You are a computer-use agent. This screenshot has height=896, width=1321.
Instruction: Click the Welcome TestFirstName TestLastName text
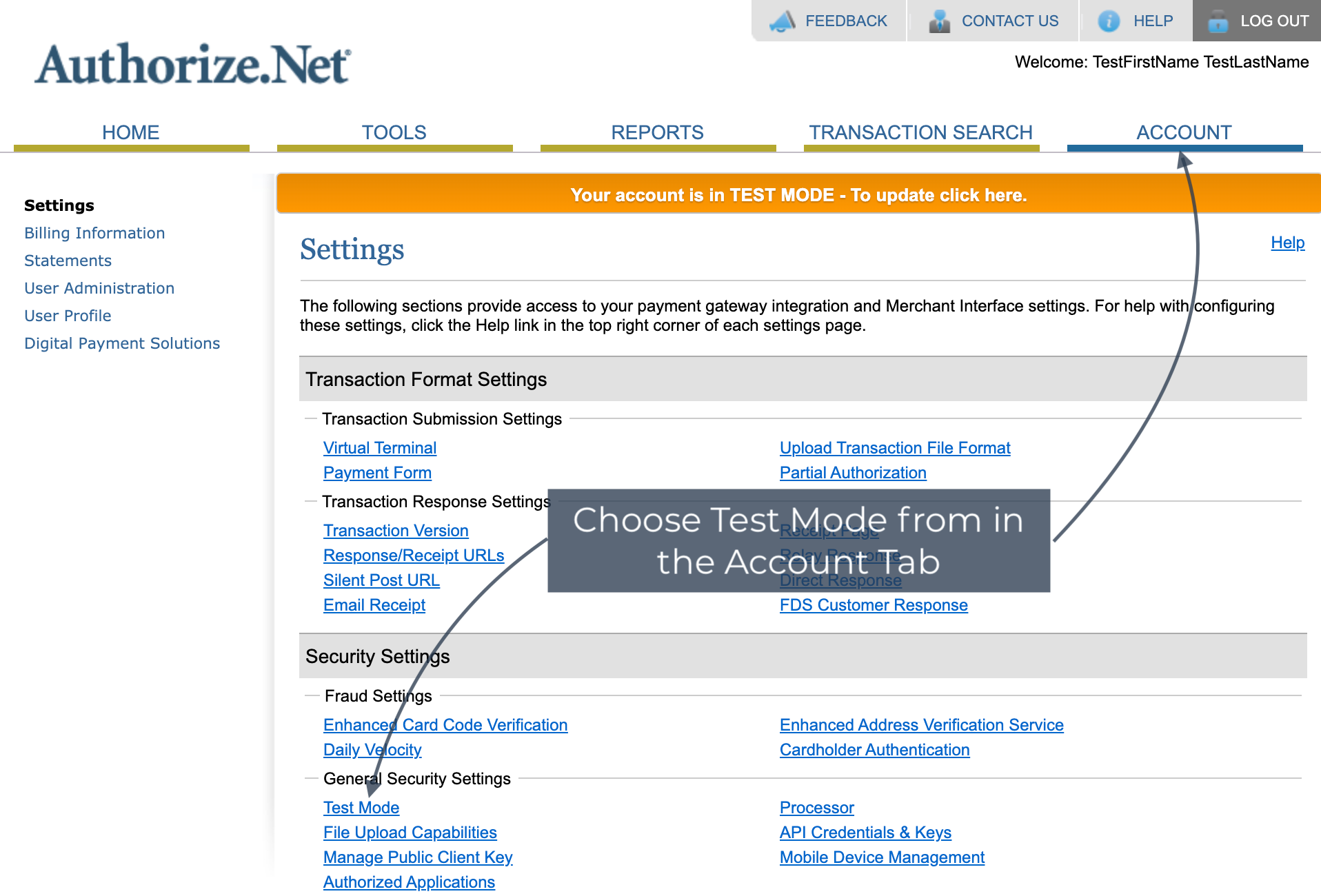click(x=1162, y=62)
